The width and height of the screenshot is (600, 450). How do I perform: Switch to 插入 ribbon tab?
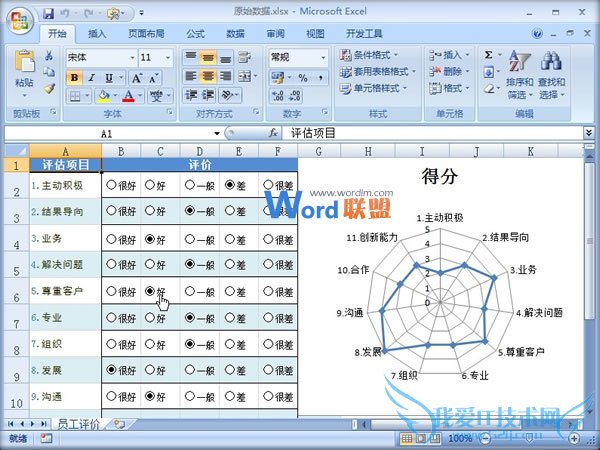tap(97, 34)
